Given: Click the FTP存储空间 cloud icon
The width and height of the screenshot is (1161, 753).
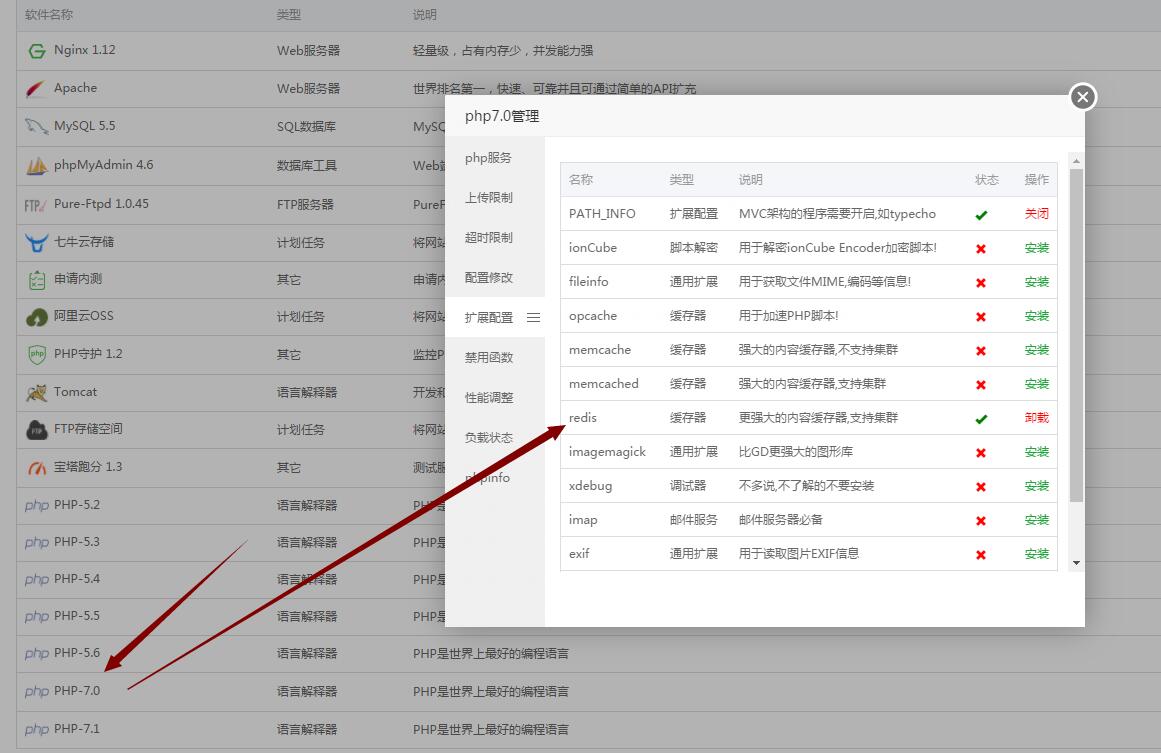Looking at the screenshot, I should [x=36, y=430].
